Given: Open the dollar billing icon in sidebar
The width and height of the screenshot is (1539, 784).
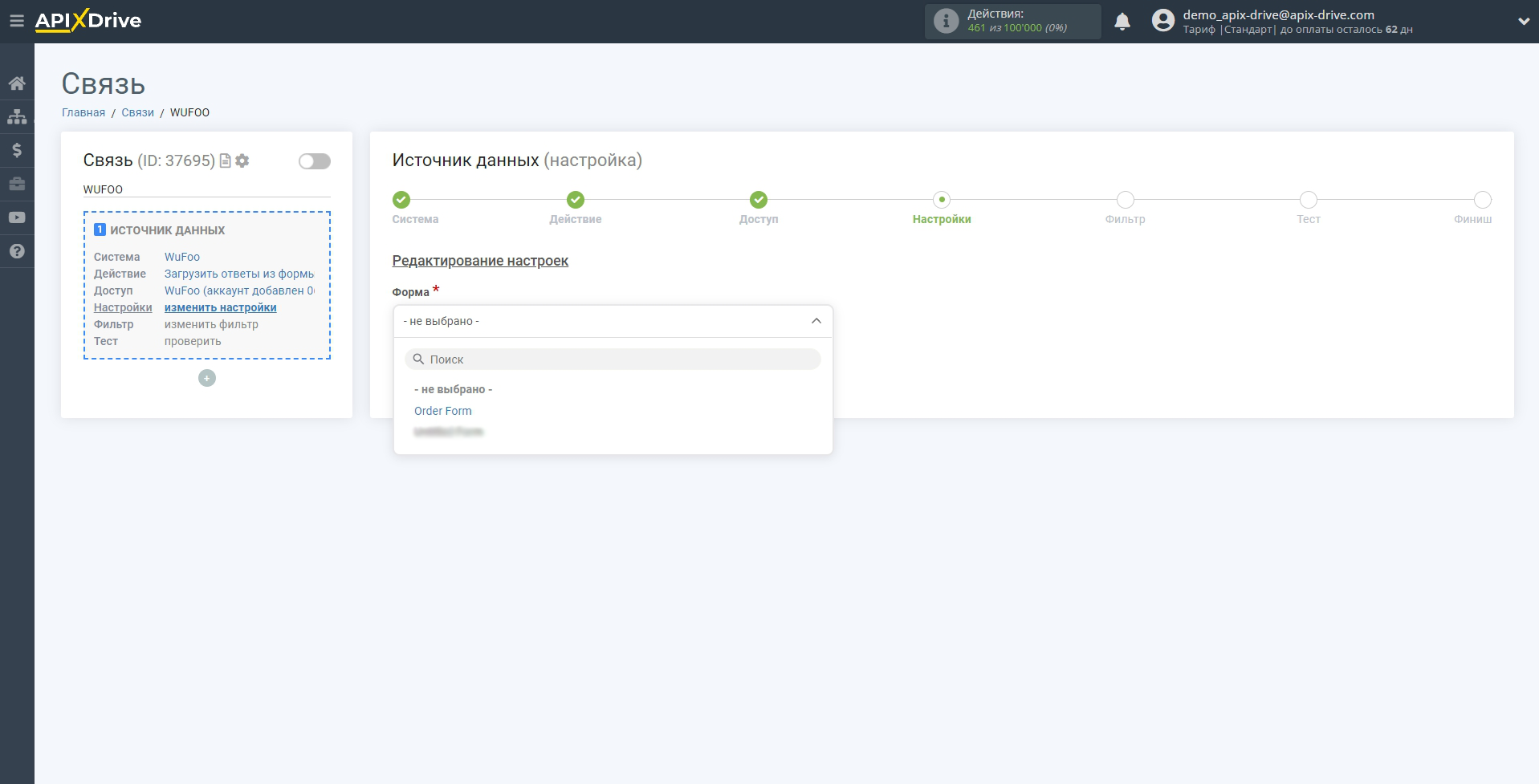Looking at the screenshot, I should (17, 150).
